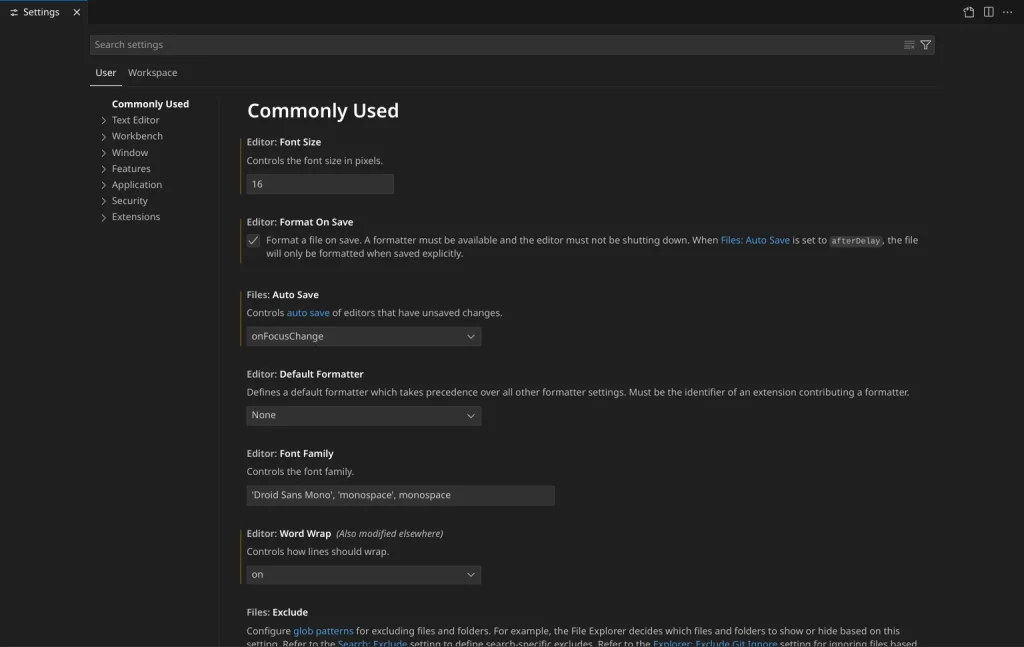Image resolution: width=1024 pixels, height=647 pixels.
Task: Expand the Application tree section
Action: point(103,185)
